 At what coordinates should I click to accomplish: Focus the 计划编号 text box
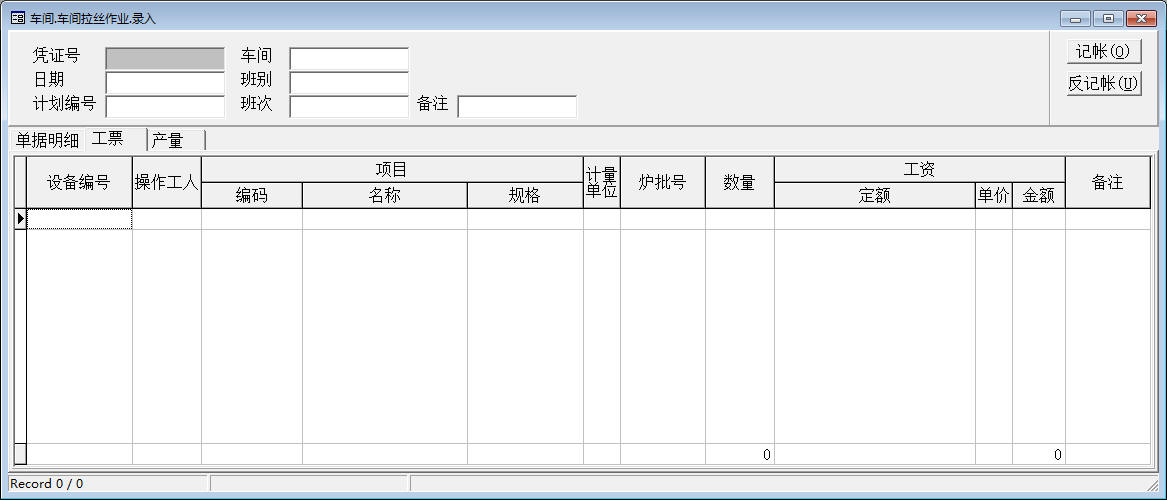pyautogui.click(x=165, y=106)
